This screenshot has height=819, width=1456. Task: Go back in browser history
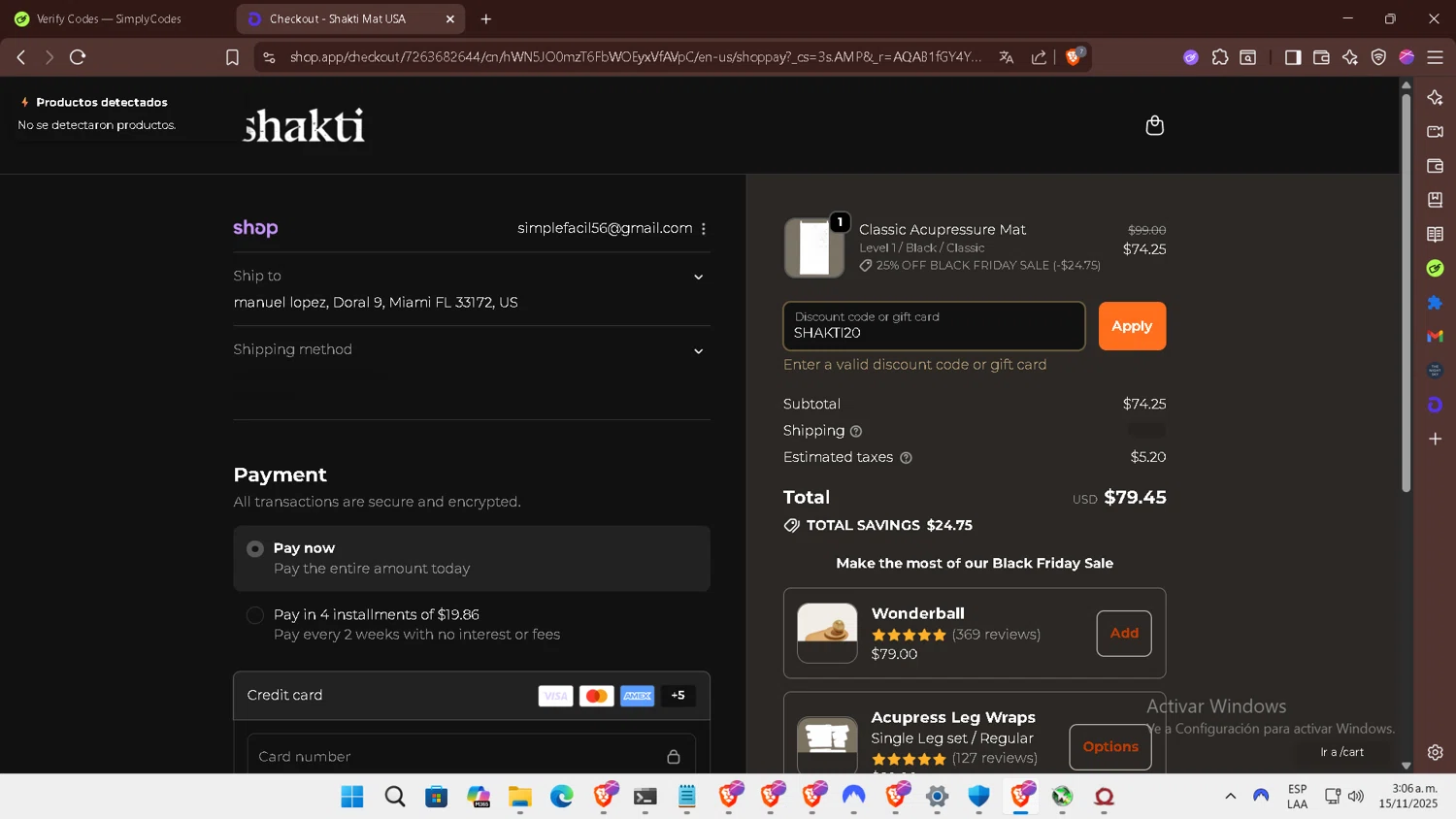click(x=21, y=57)
